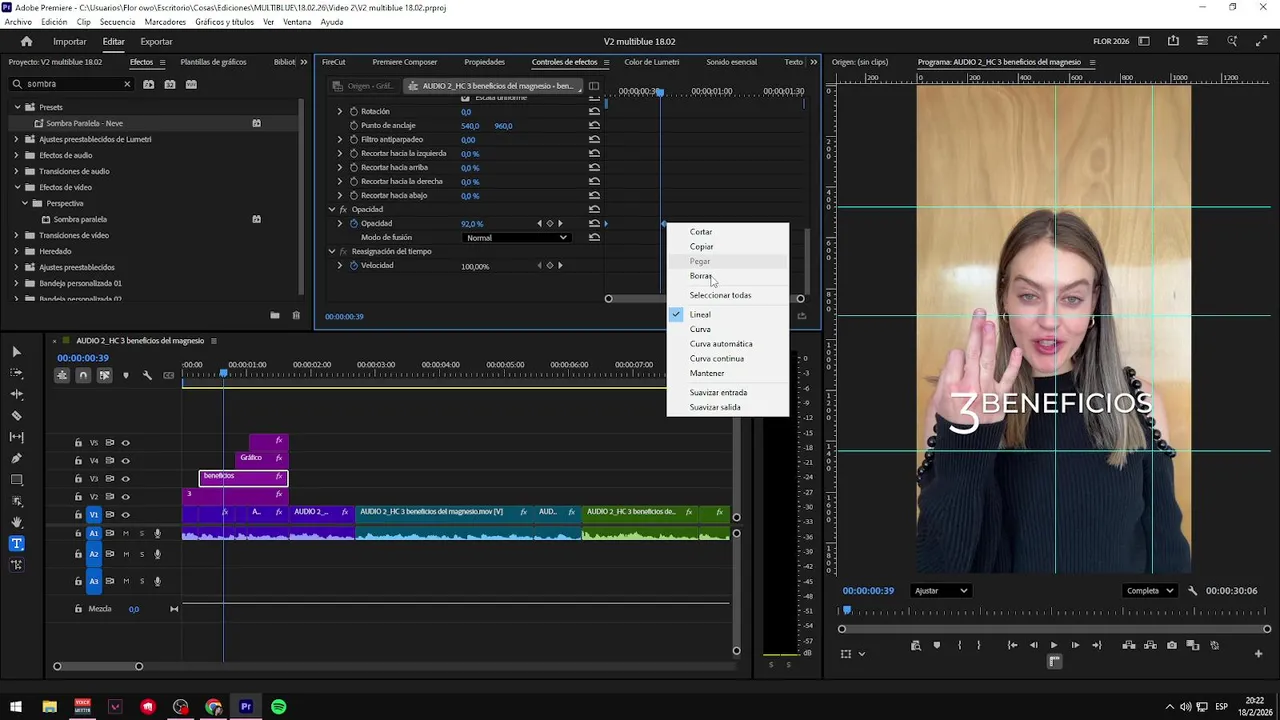The height and width of the screenshot is (720, 1280).
Task: Click Export Frame camera icon
Action: tap(1172, 645)
